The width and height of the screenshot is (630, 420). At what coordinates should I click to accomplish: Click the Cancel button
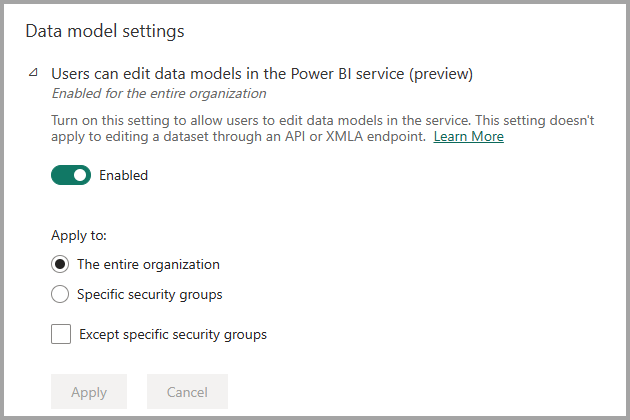click(187, 391)
